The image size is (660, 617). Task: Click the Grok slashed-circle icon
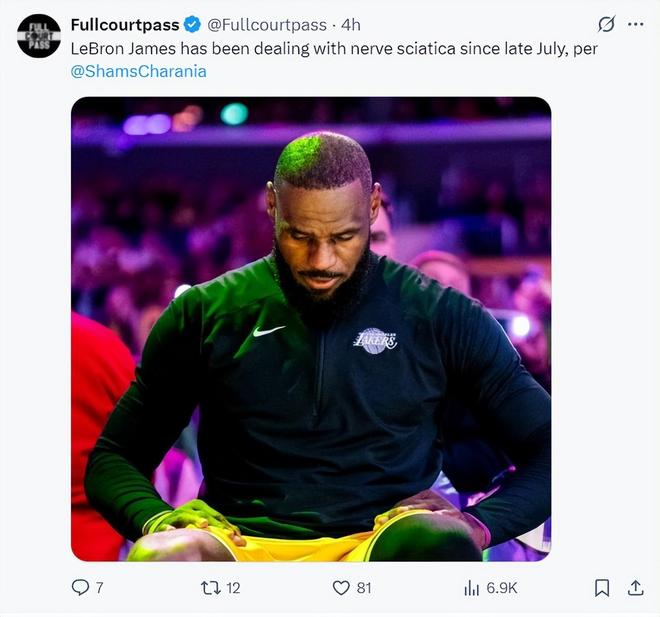(x=606, y=24)
